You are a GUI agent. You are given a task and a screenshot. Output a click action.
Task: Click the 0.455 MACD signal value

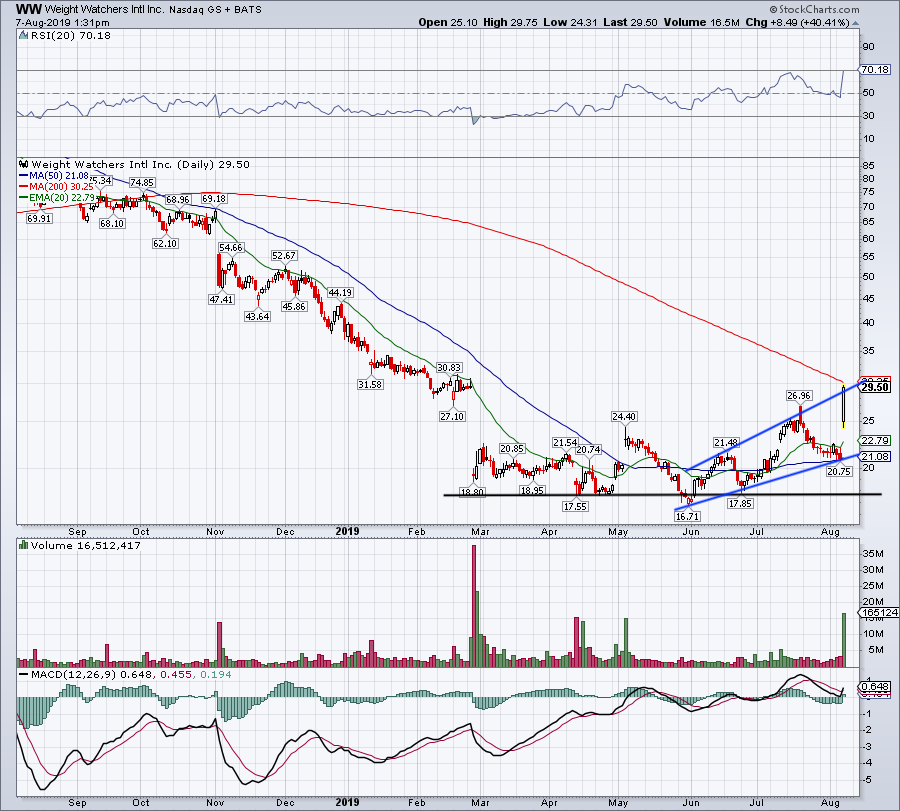point(176,674)
